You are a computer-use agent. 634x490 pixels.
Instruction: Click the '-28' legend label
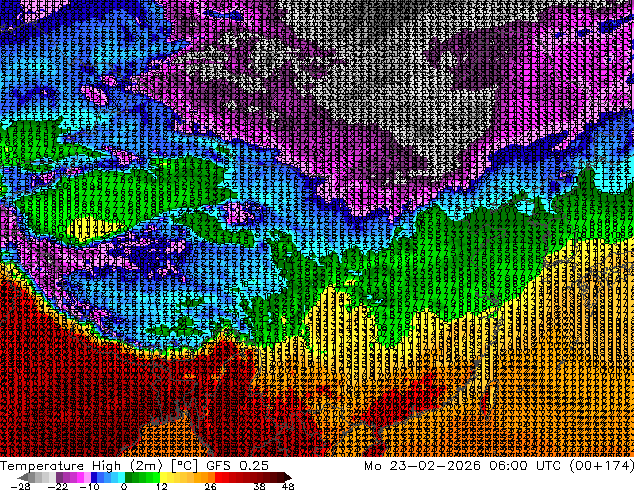[x=20, y=486]
